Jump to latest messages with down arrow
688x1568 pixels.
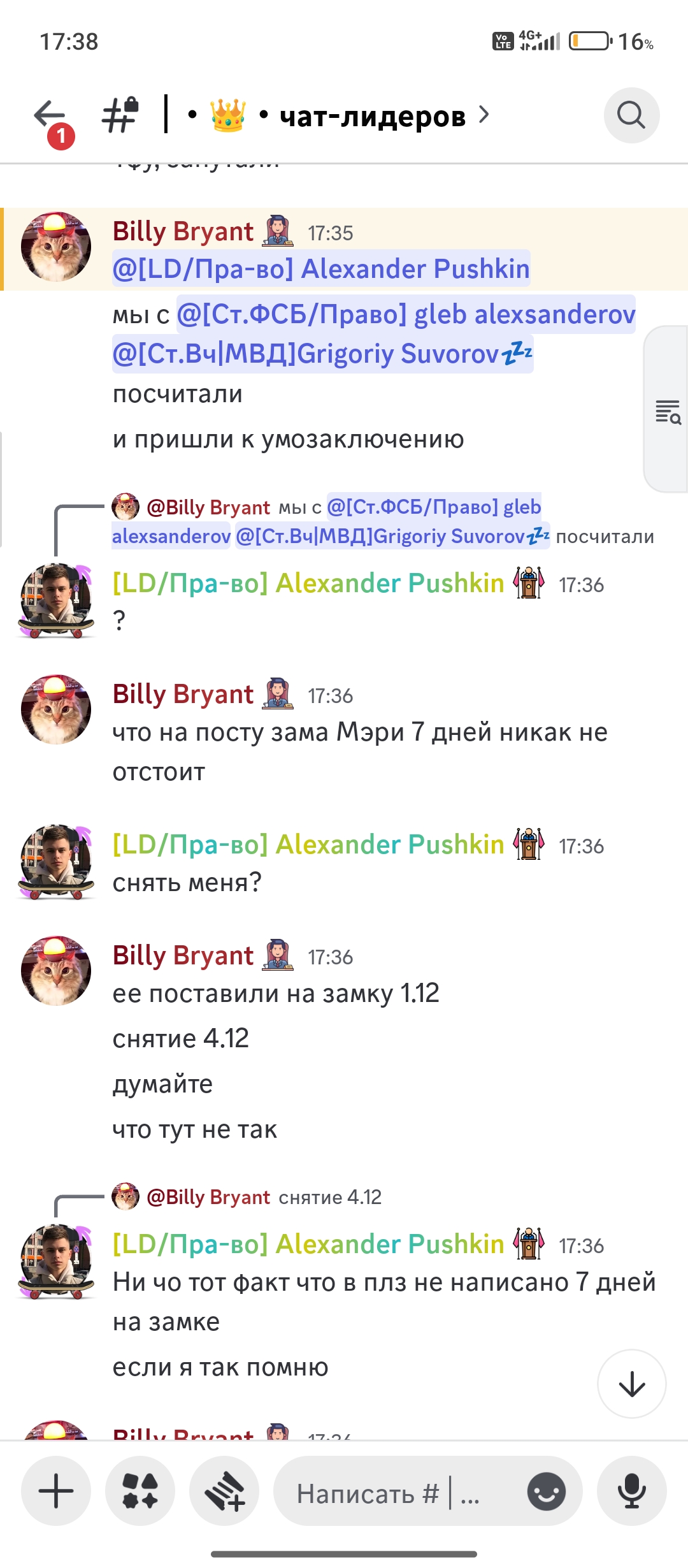pyautogui.click(x=632, y=1384)
